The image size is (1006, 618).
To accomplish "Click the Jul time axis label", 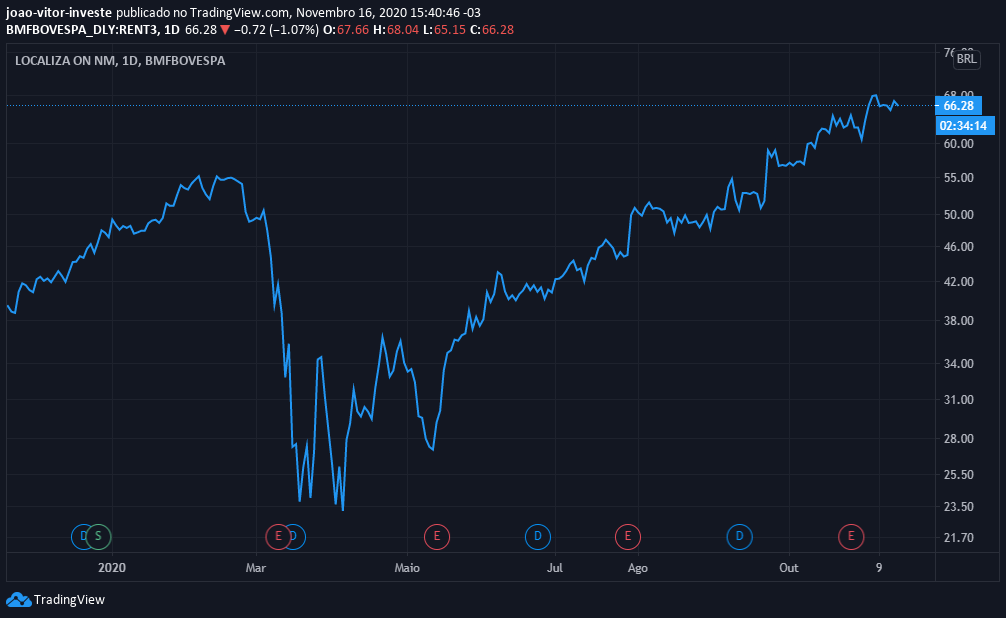I will [555, 567].
